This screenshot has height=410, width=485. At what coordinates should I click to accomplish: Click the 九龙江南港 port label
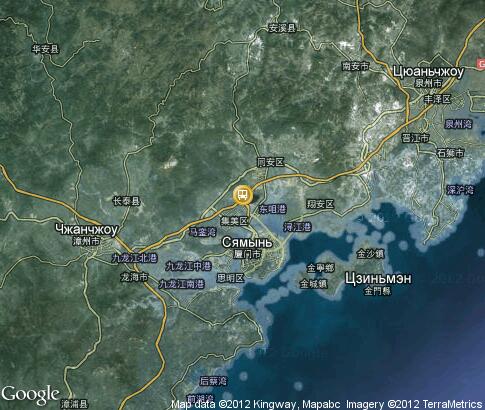point(181,284)
